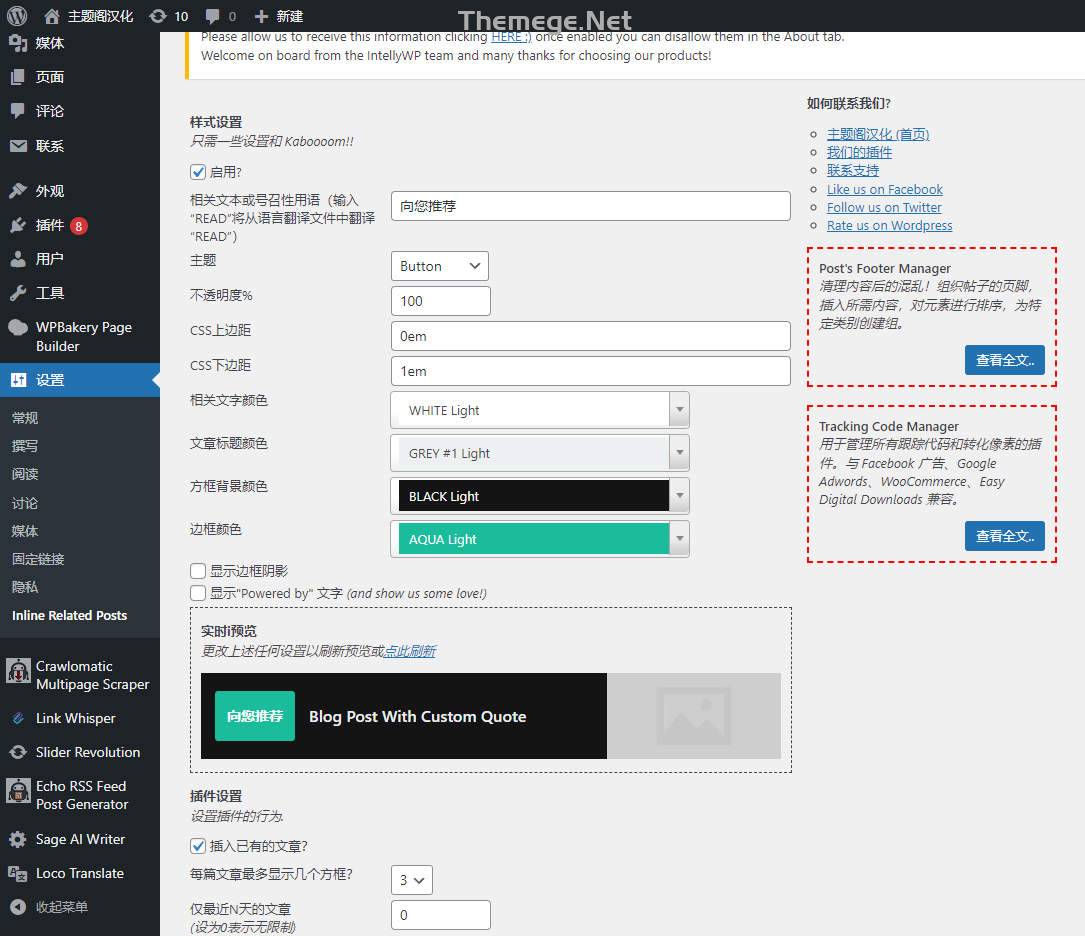Open the 相关文字颜色 WHITE Light dropdown arrow
The image size is (1085, 936).
click(x=680, y=410)
